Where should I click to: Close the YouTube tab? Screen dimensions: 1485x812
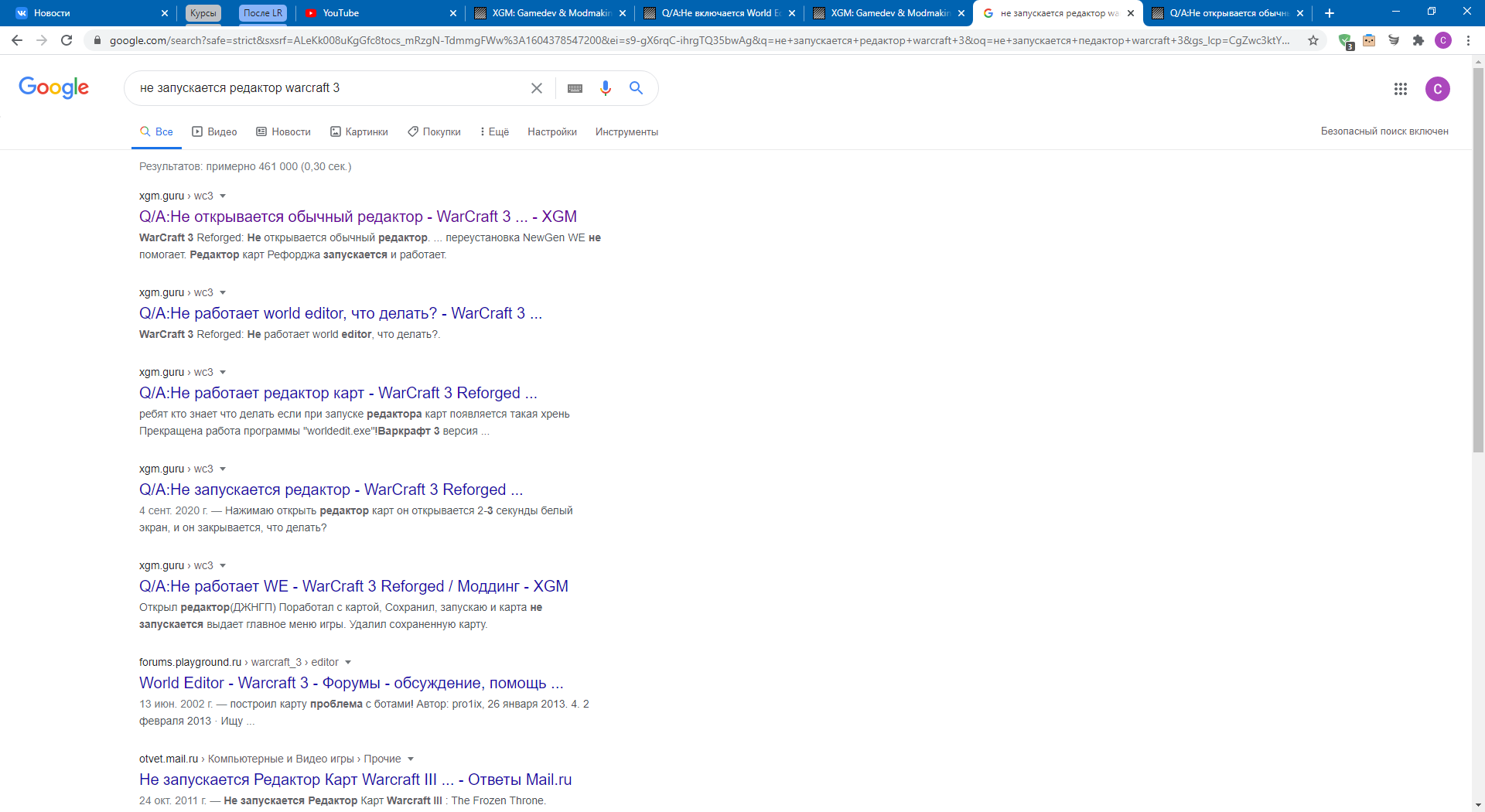pos(453,13)
